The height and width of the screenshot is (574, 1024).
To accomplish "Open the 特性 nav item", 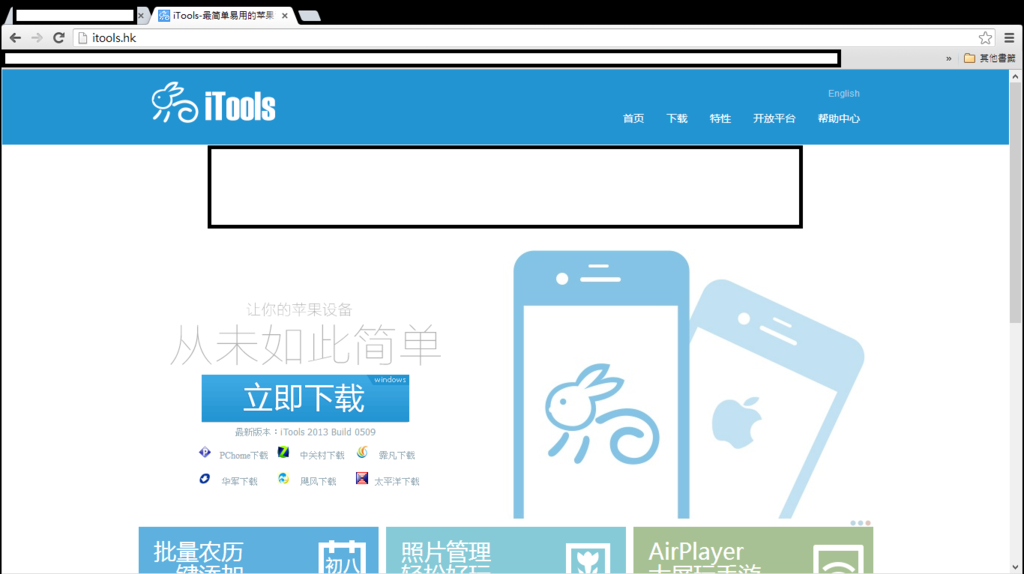I will pyautogui.click(x=720, y=118).
